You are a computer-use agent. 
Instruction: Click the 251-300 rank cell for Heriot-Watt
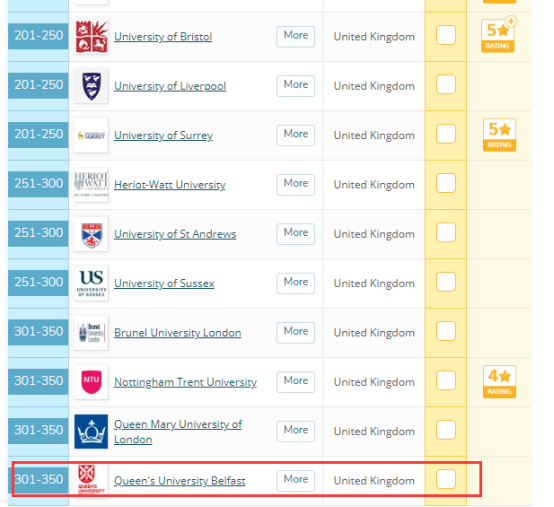click(x=39, y=184)
